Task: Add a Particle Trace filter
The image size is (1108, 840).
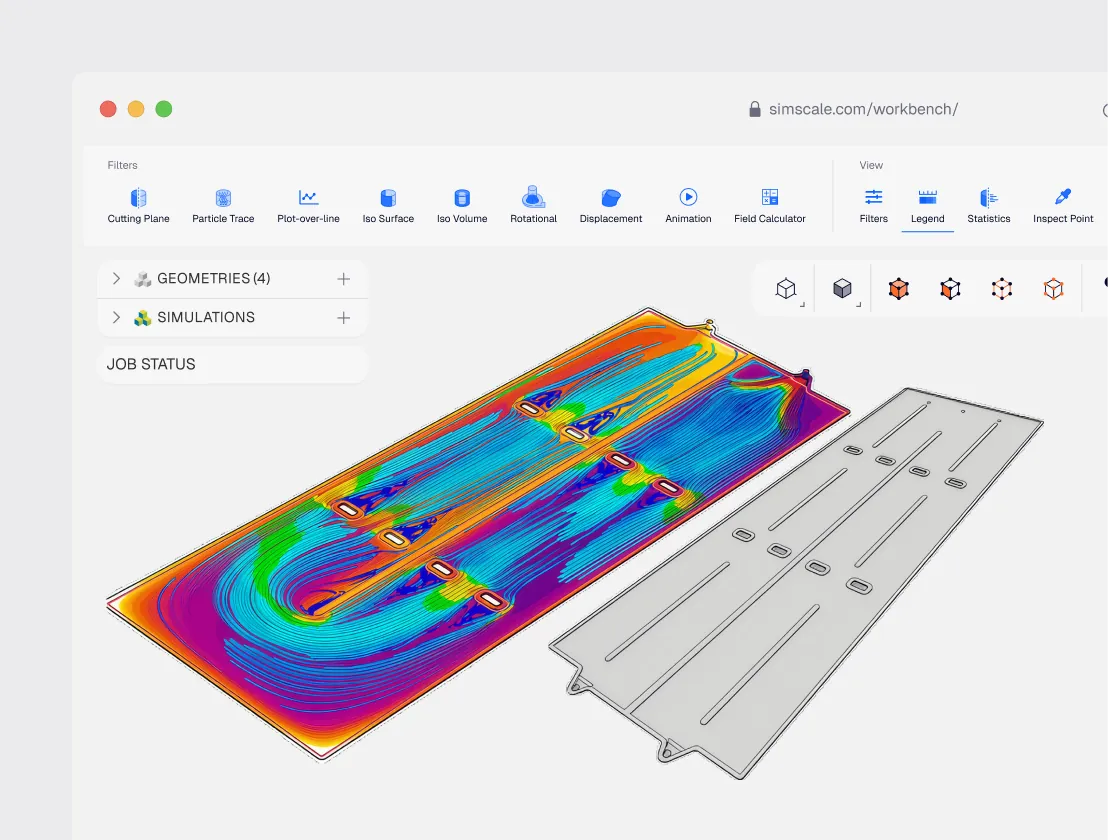Action: (x=223, y=206)
